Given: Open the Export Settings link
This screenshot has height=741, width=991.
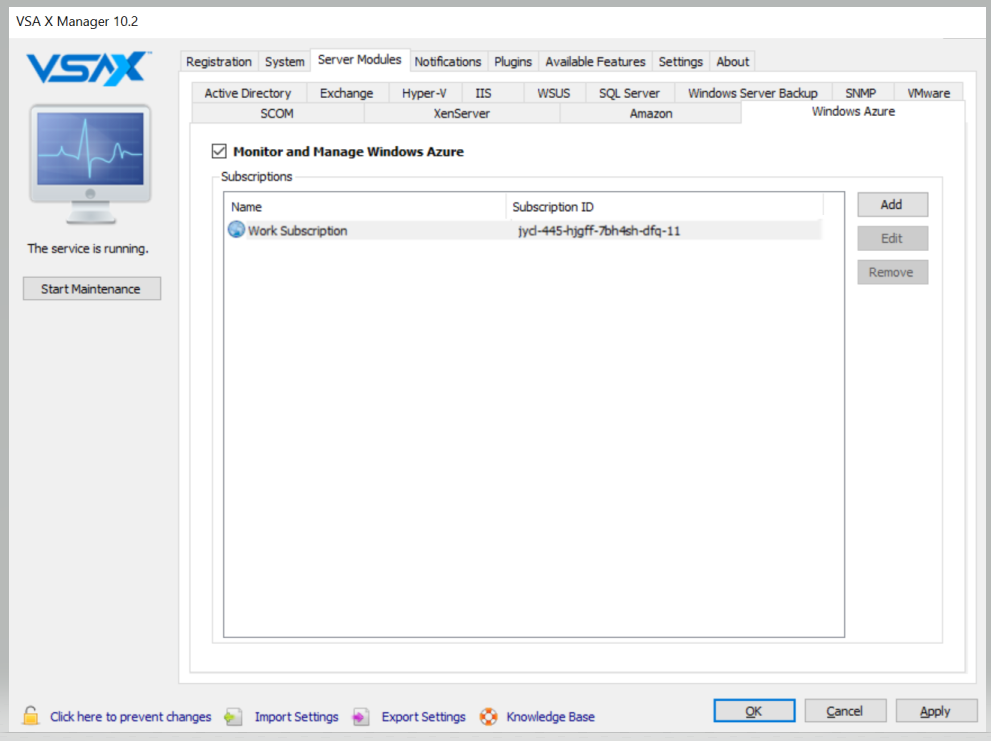Looking at the screenshot, I should [x=423, y=716].
